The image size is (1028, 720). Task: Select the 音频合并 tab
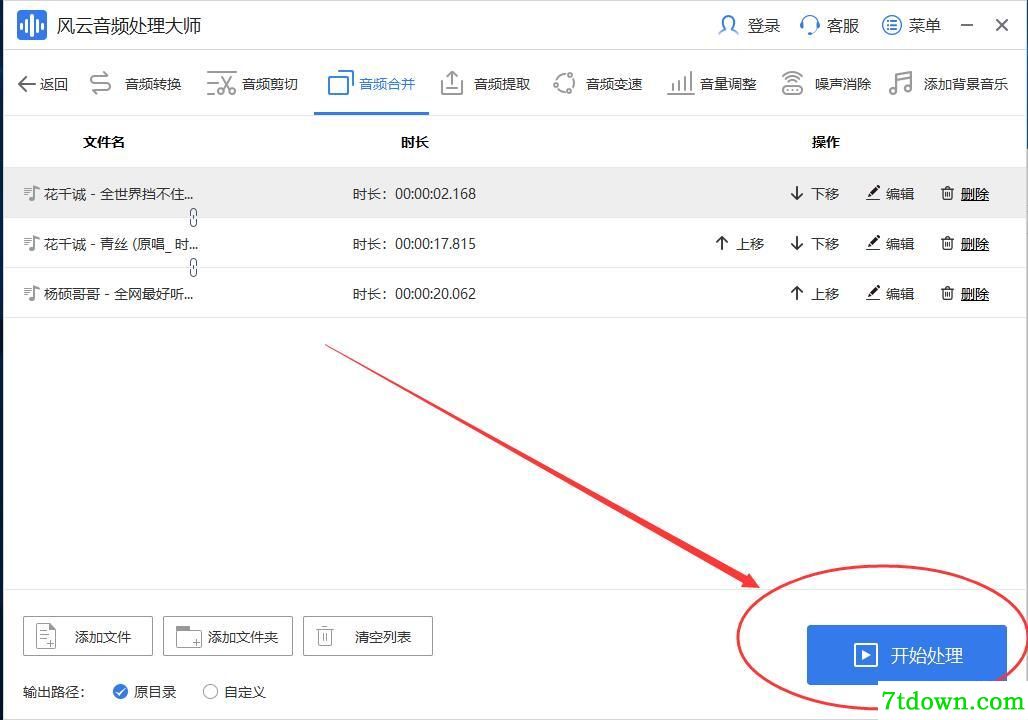(x=371, y=84)
